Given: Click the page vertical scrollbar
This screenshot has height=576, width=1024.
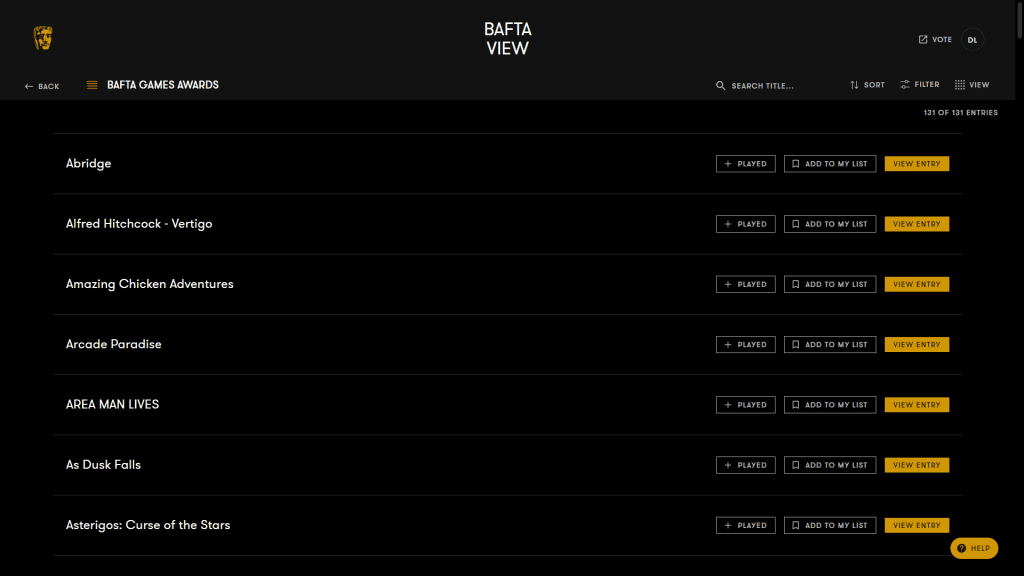Looking at the screenshot, I should coord(1019,288).
